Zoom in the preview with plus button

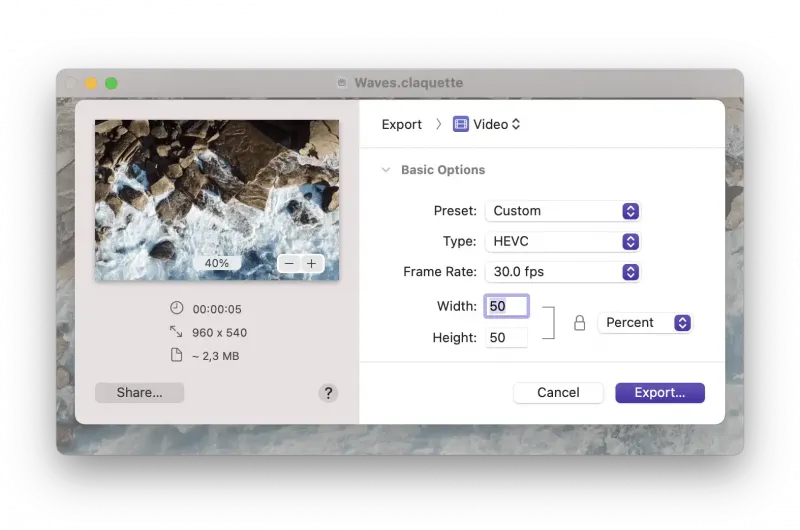click(x=312, y=264)
